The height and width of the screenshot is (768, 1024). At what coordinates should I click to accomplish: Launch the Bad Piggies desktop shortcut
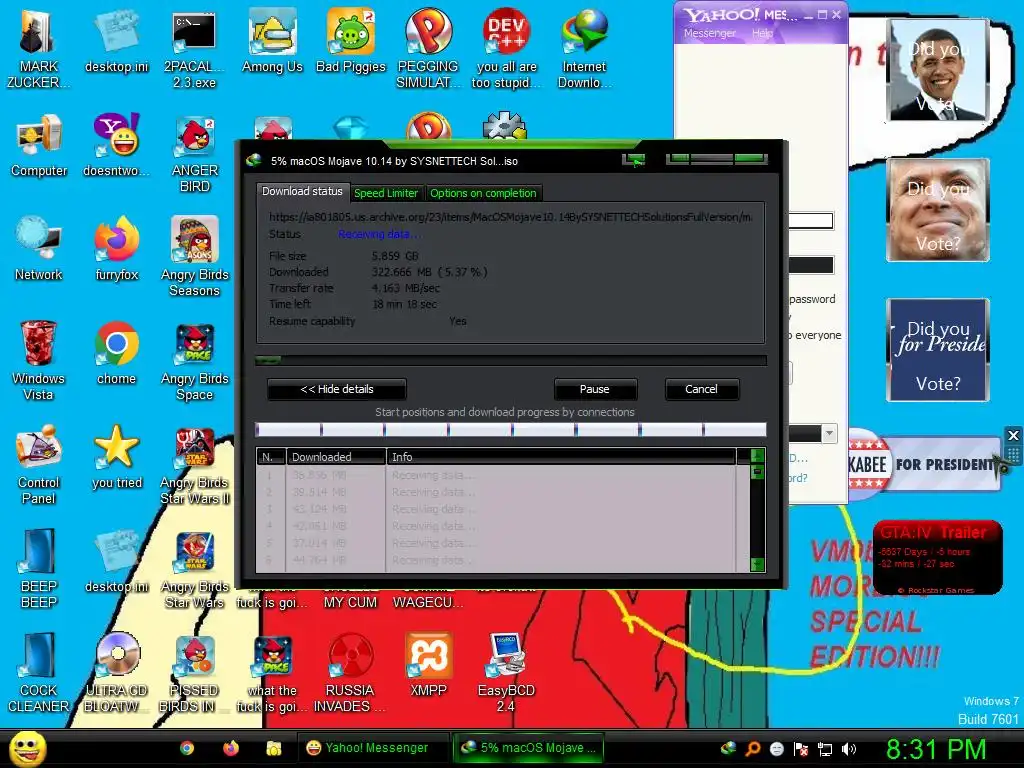(351, 40)
